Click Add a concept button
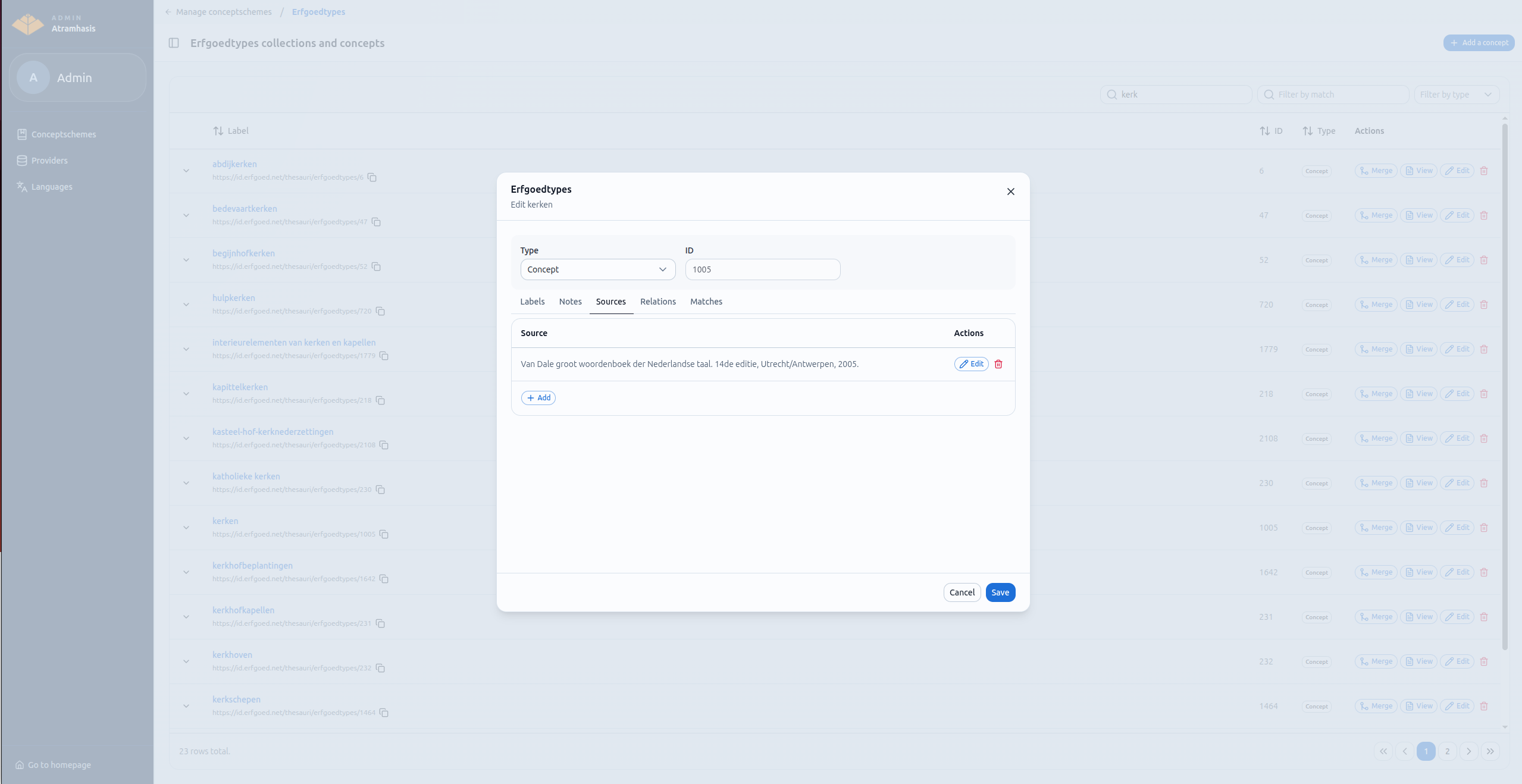Viewport: 1522px width, 784px height. (1479, 43)
